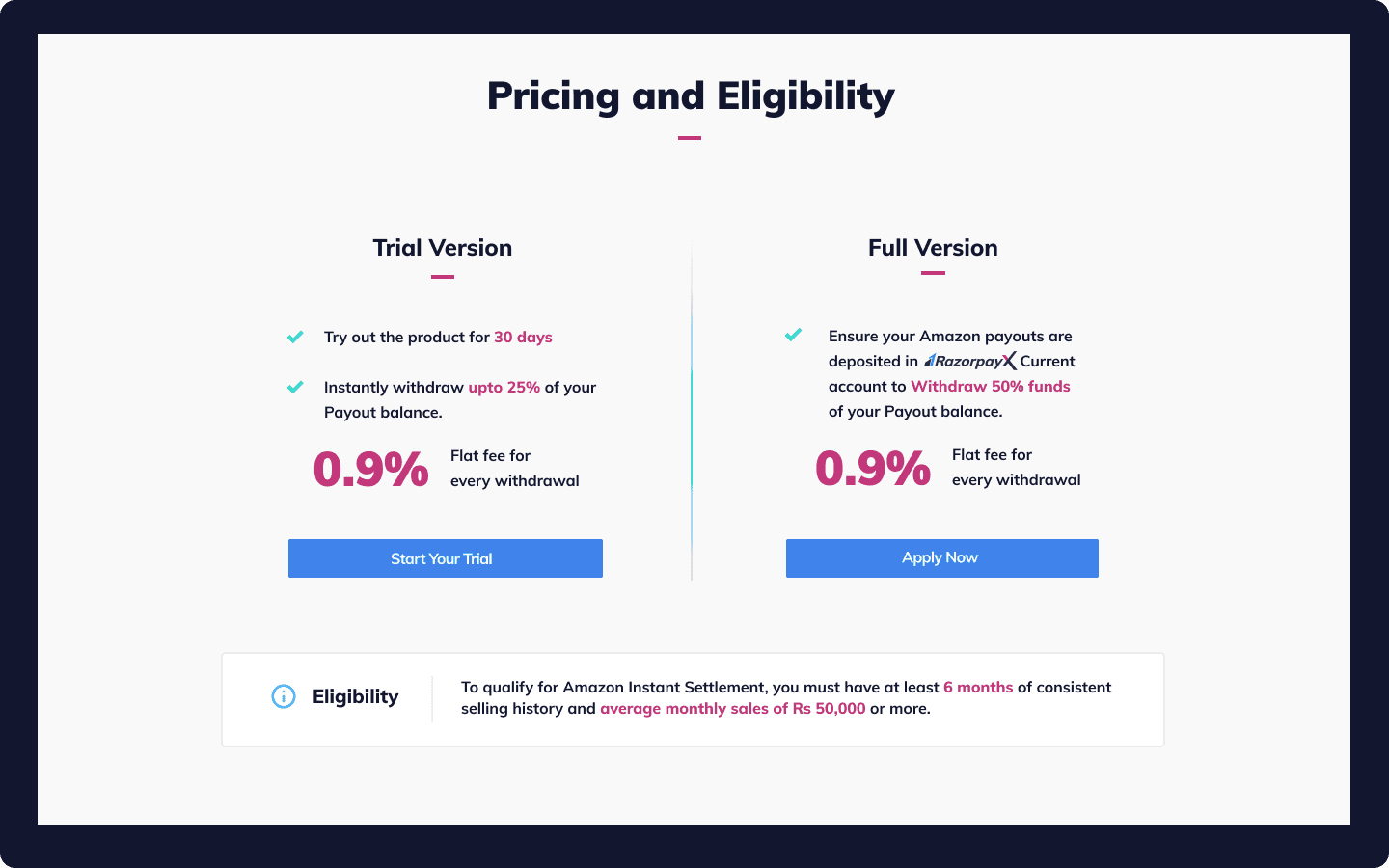Viewport: 1389px width, 868px height.
Task: Click the Start Your Trial button
Action: tap(446, 558)
